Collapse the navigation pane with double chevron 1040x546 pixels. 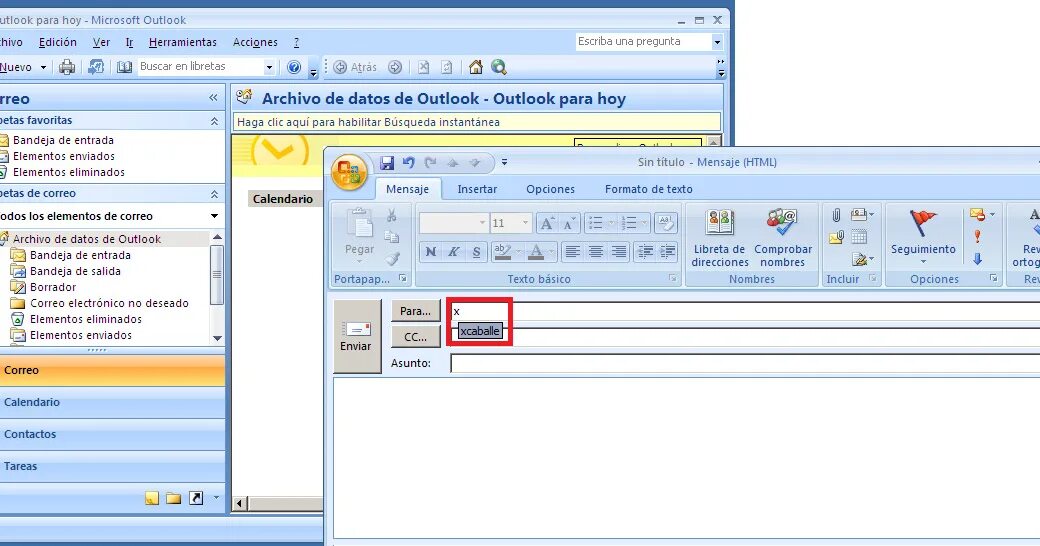[x=213, y=98]
